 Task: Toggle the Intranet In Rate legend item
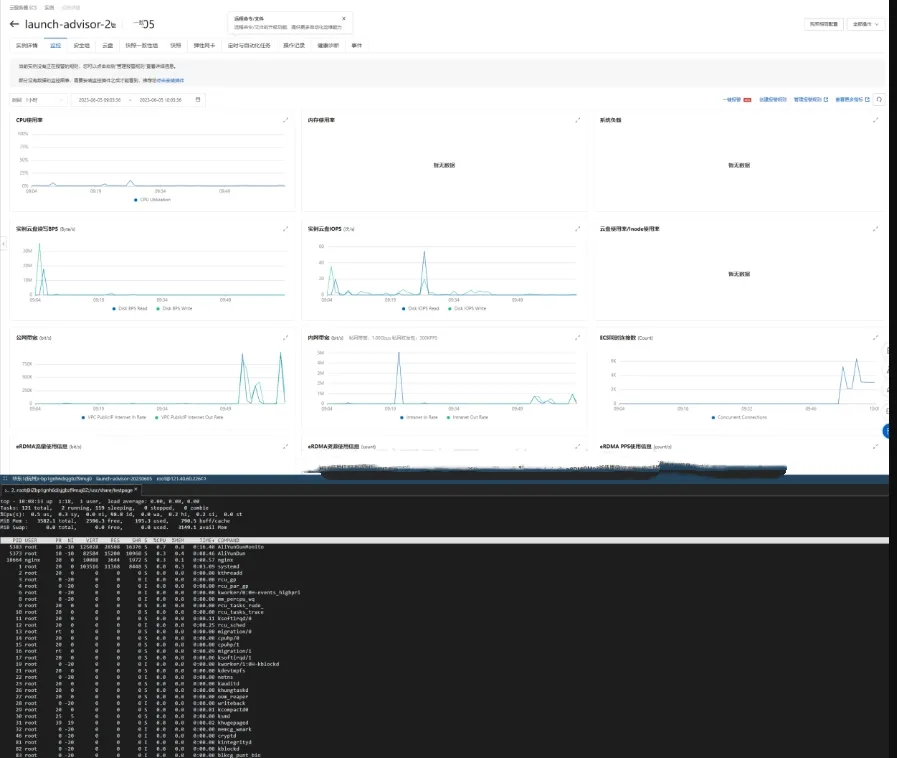419,417
